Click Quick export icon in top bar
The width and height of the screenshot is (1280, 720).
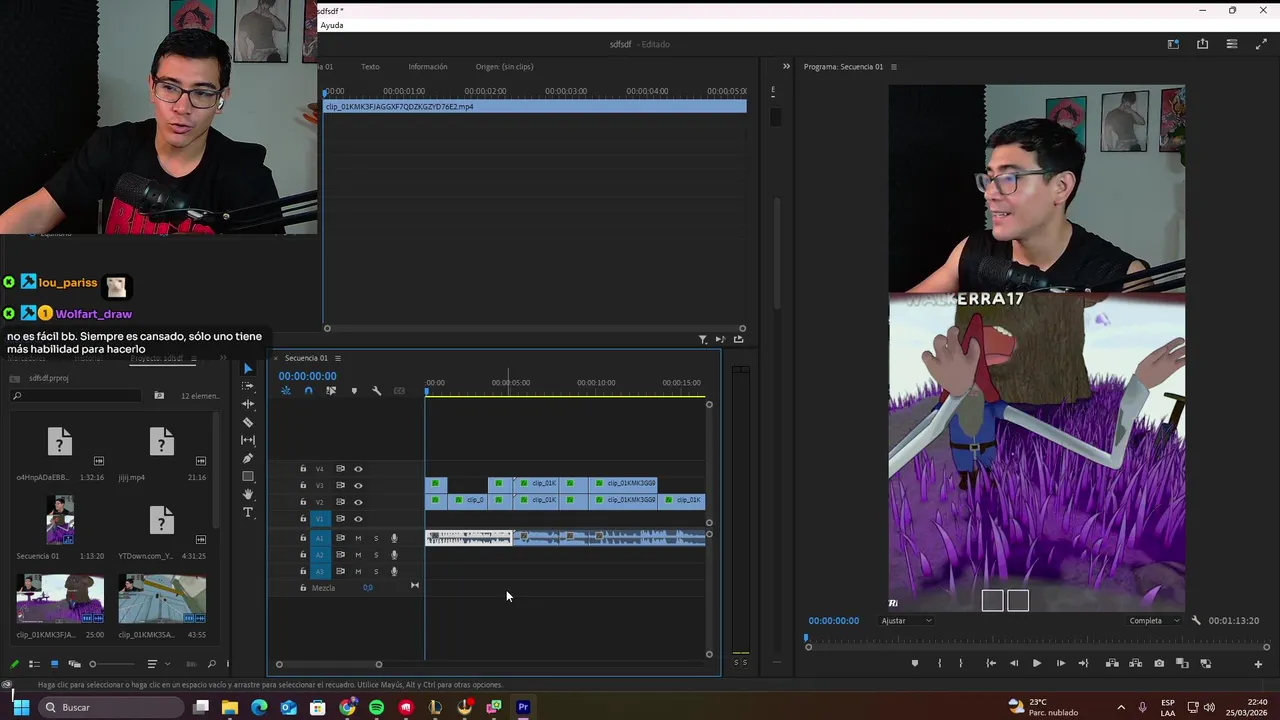[x=1202, y=44]
